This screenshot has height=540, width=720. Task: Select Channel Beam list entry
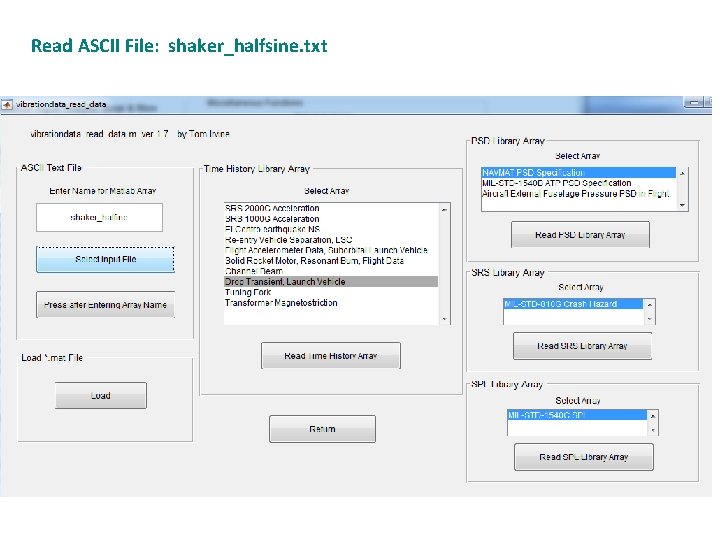(331, 271)
